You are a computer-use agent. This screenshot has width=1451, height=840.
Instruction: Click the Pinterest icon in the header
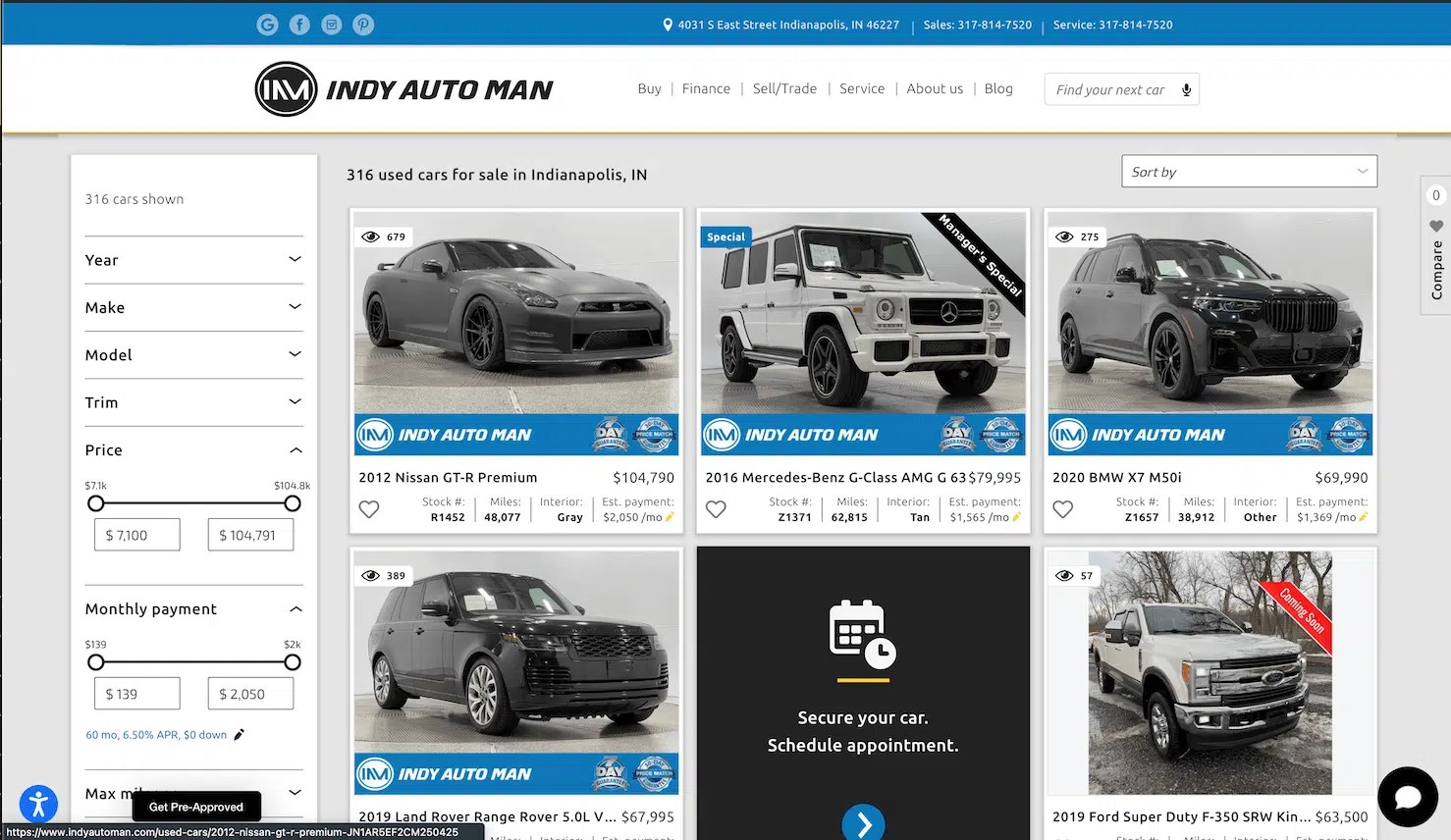point(363,25)
